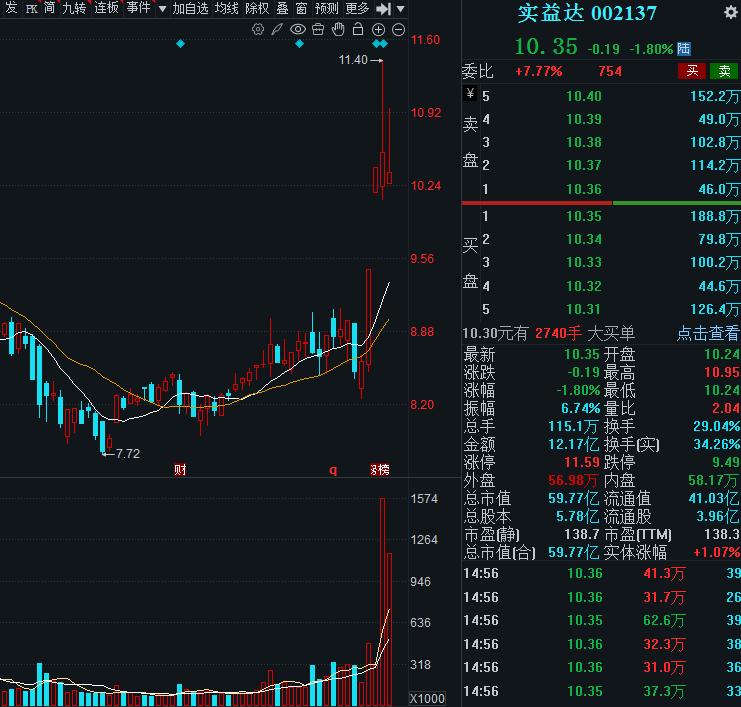741x707 pixels.
Task: Expand dropdown arrow after jump-to-end icon
Action: [400, 9]
